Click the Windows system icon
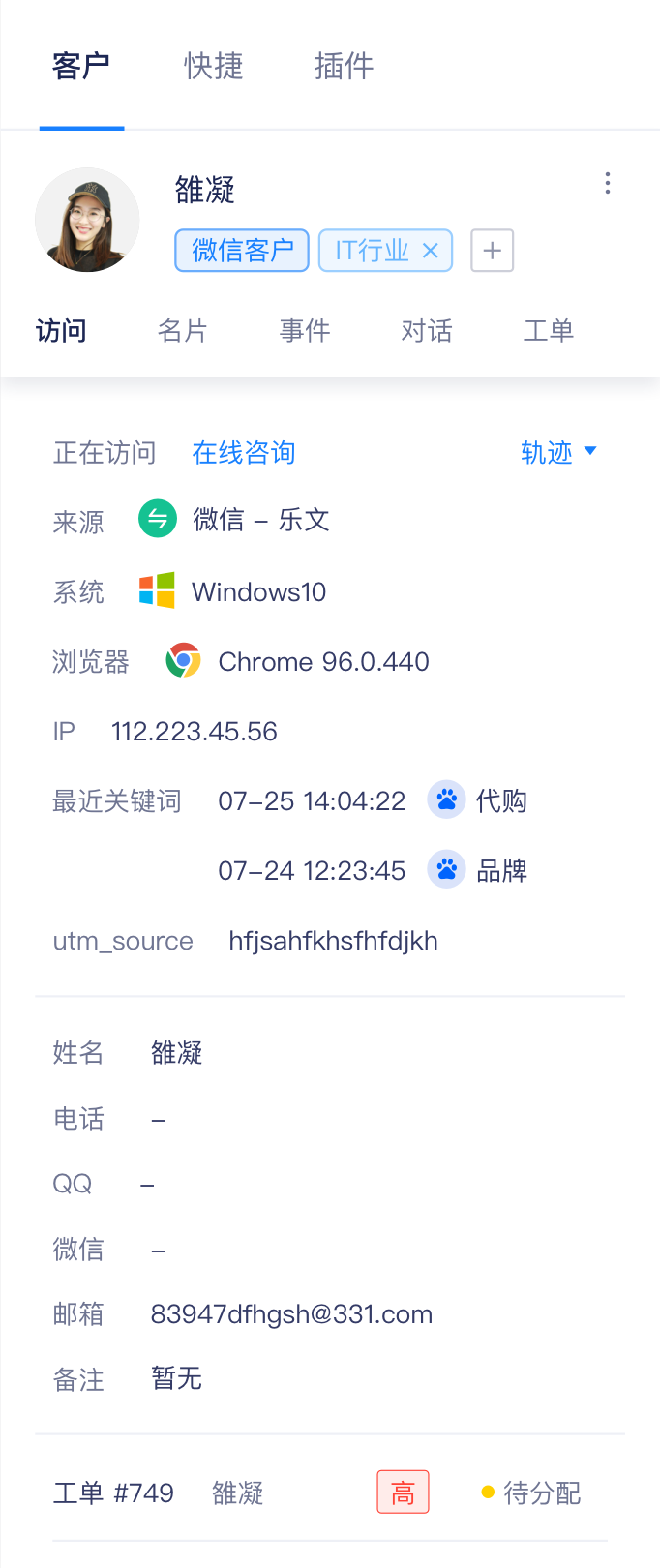Viewport: 660px width, 1568px height. coord(157,590)
